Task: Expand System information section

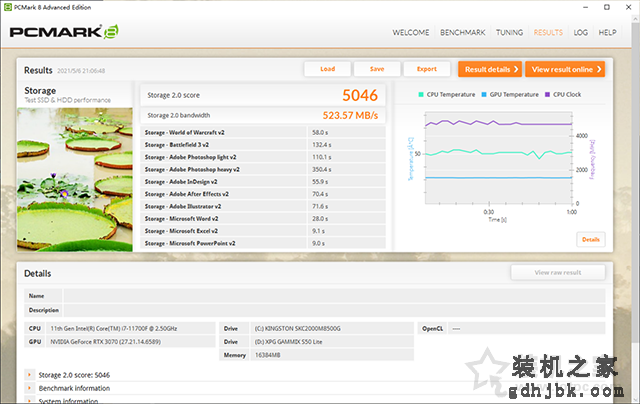Action: click(29, 401)
